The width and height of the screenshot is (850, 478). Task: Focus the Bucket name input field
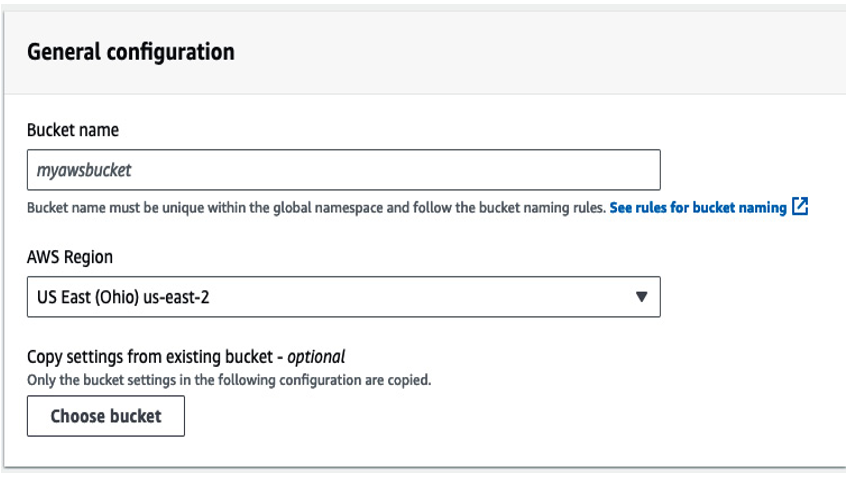click(344, 170)
